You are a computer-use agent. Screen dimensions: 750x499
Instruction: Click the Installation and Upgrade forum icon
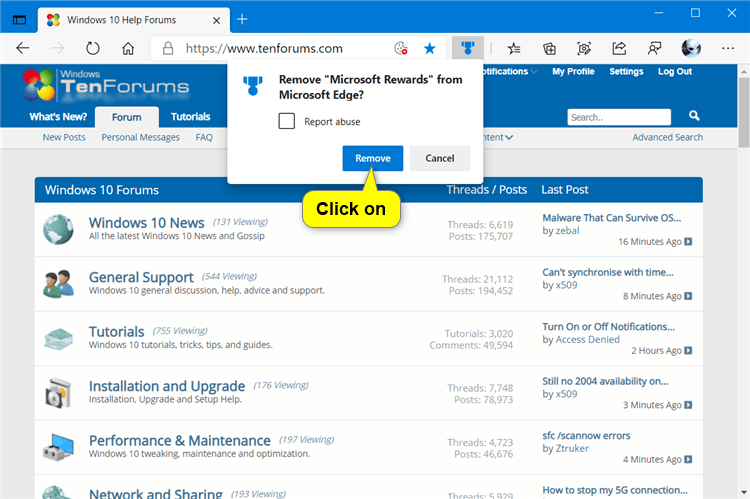58,393
